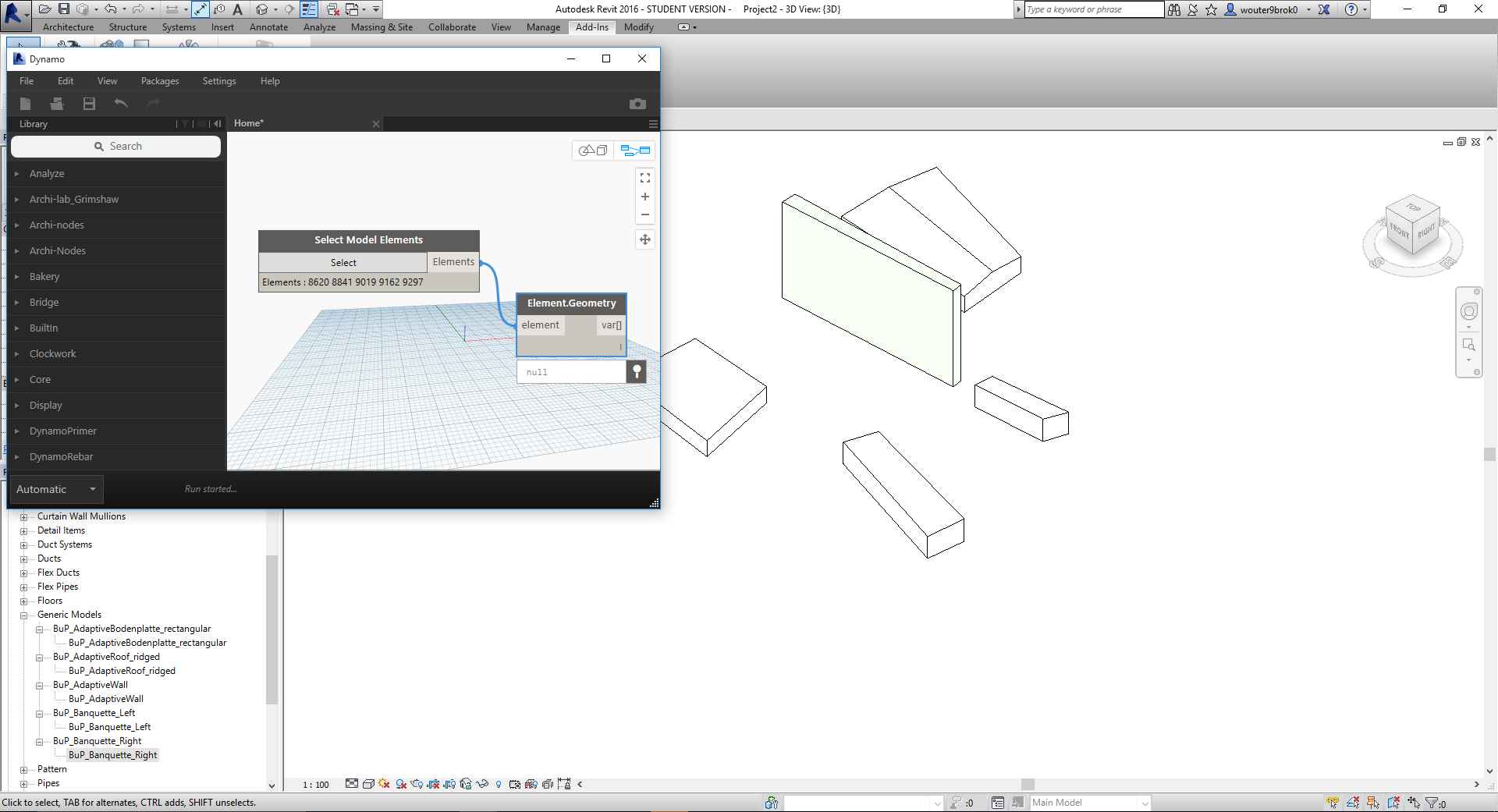This screenshot has width=1498, height=812.
Task: Click Save disk icon in Dynamo toolbar
Action: click(89, 104)
